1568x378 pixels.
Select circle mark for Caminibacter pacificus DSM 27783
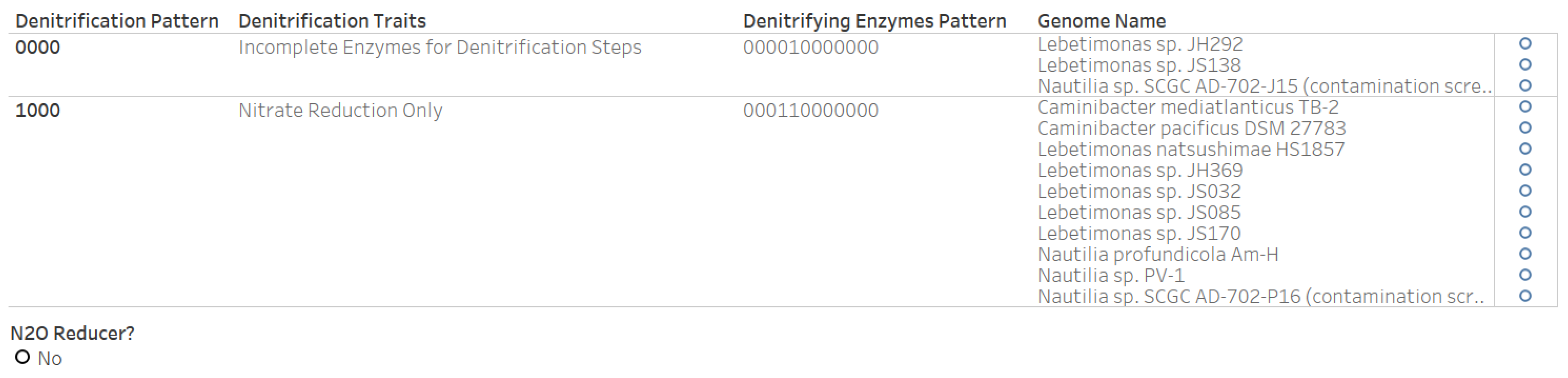tap(1525, 128)
